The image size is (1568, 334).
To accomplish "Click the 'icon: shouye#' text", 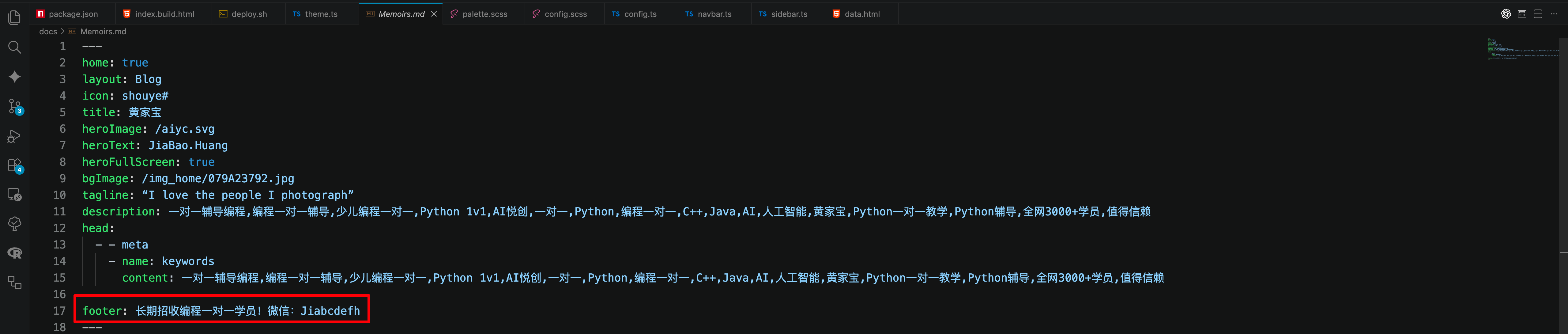I will click(125, 96).
